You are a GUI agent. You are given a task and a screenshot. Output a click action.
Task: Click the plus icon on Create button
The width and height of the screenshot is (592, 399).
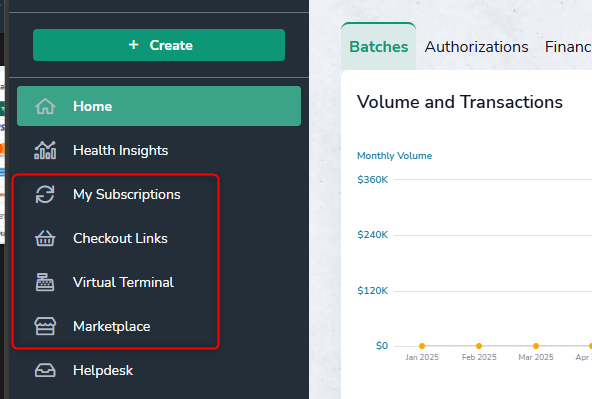tap(133, 45)
